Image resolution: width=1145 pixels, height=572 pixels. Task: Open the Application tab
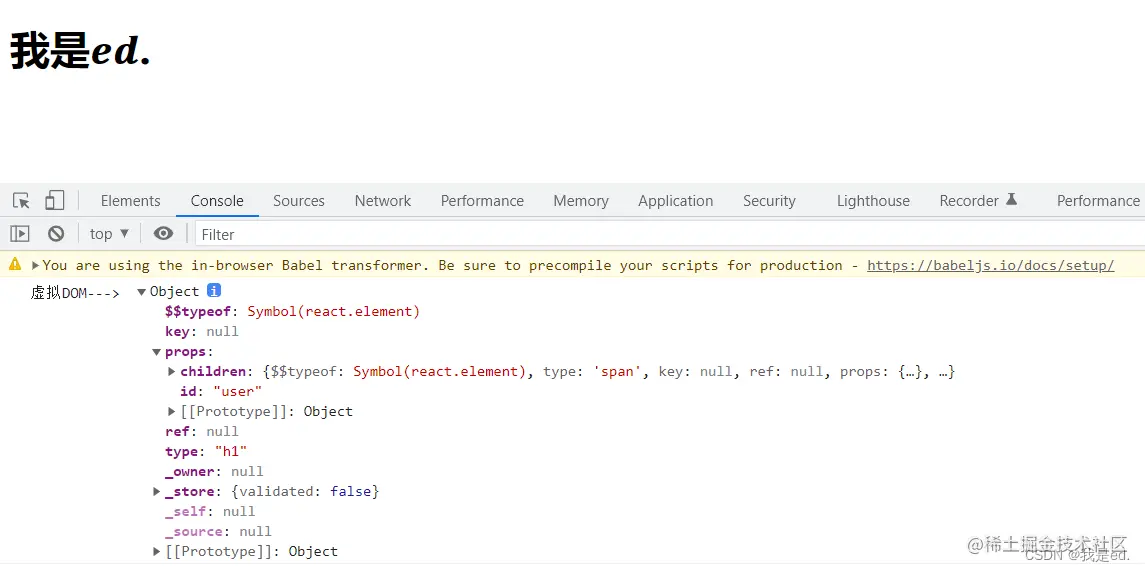pos(675,201)
